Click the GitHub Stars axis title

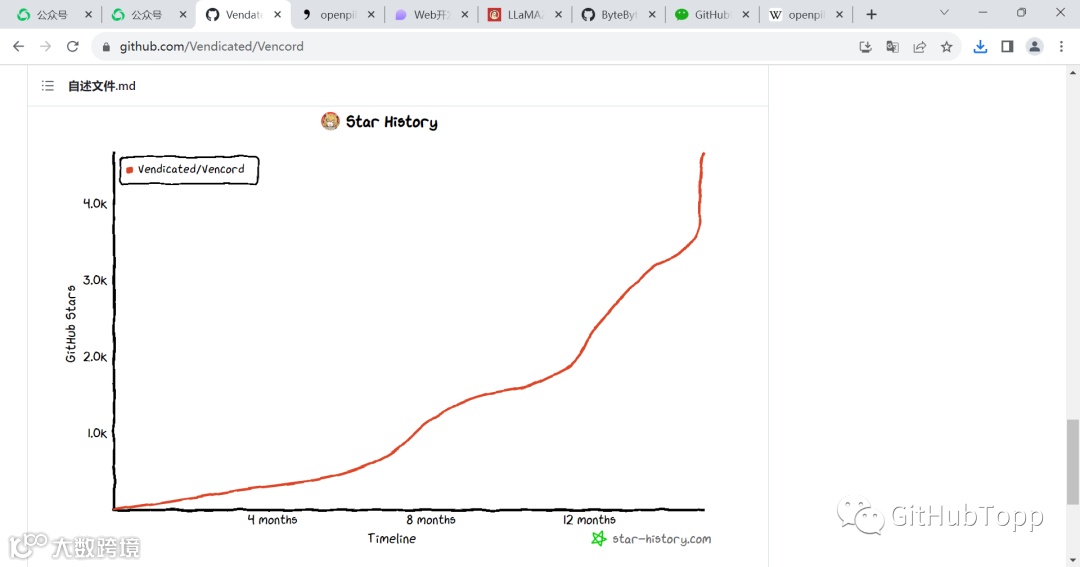point(70,324)
